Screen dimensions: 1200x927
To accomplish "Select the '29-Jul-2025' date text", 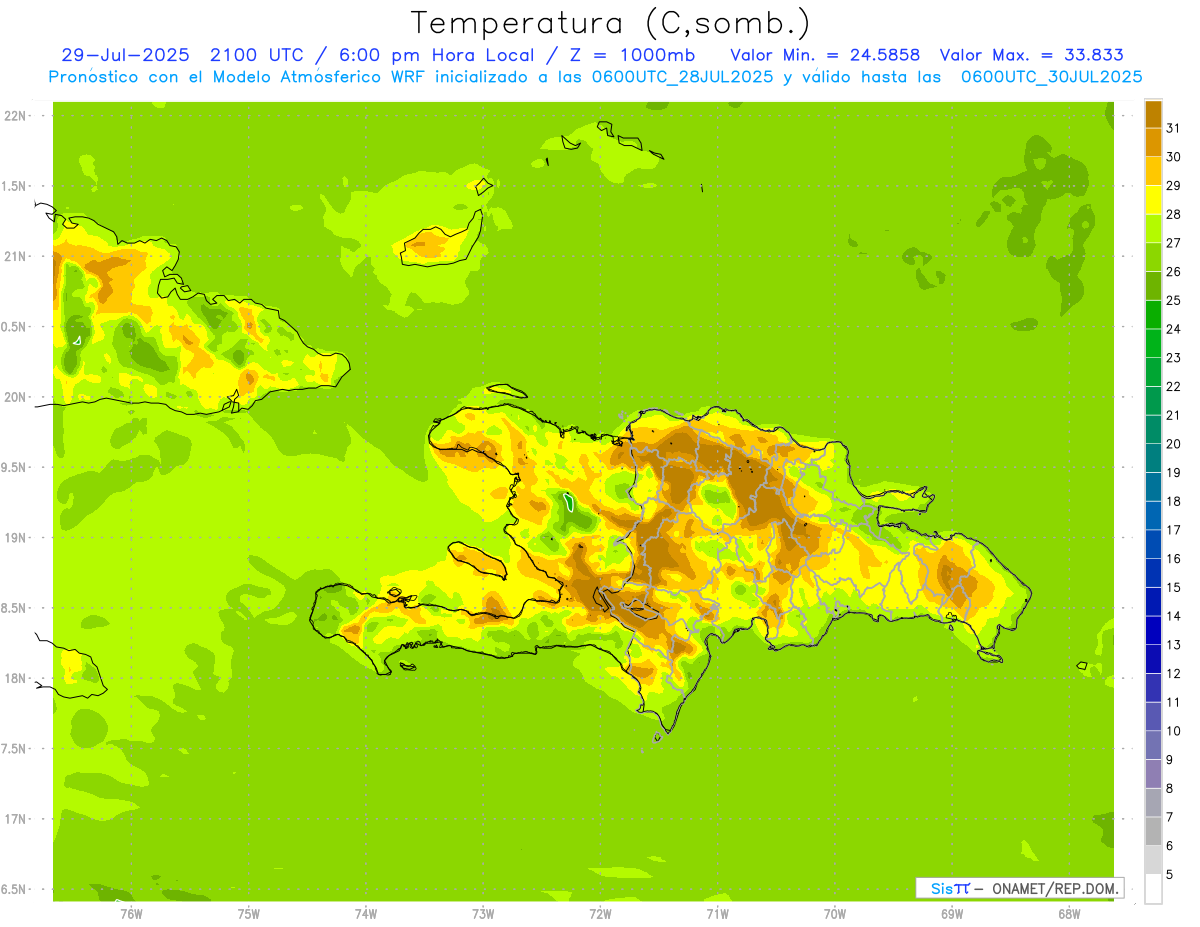I will [126, 55].
